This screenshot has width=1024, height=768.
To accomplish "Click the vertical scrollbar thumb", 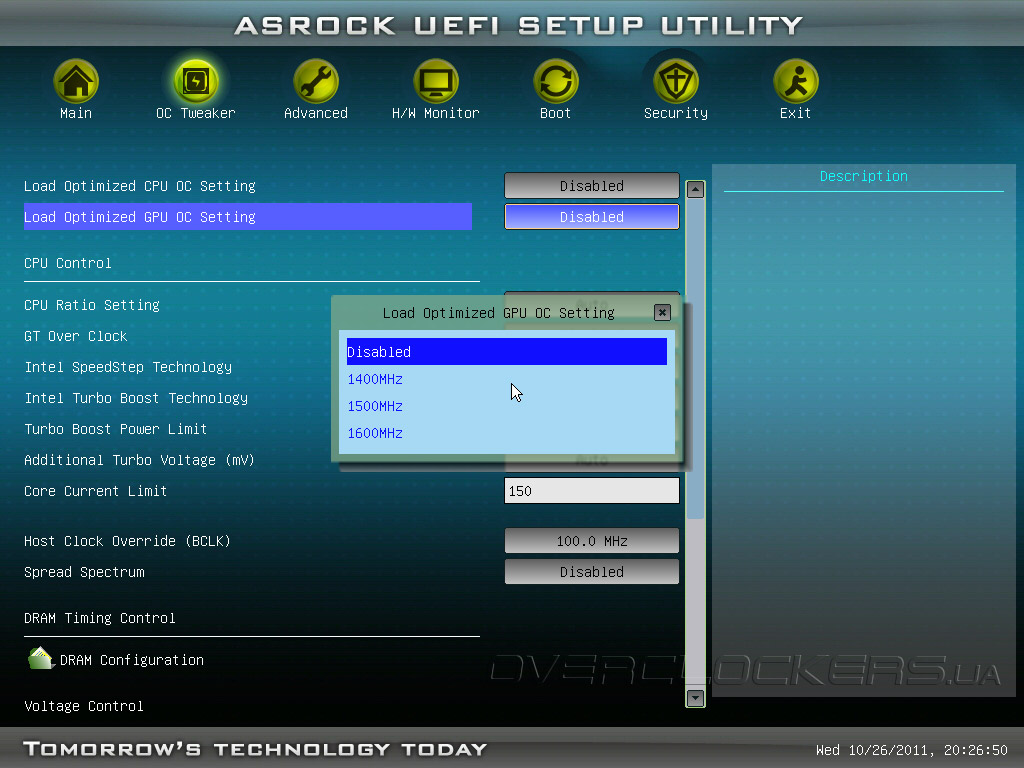I will 696,359.
